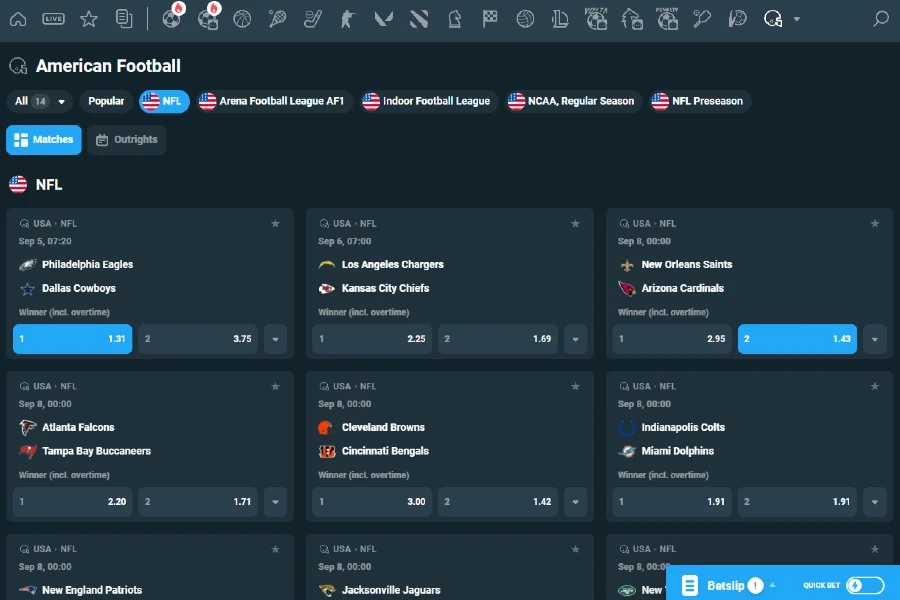This screenshot has height=600, width=900.
Task: Expand more markets for Saints vs Cardinals
Action: pos(874,339)
